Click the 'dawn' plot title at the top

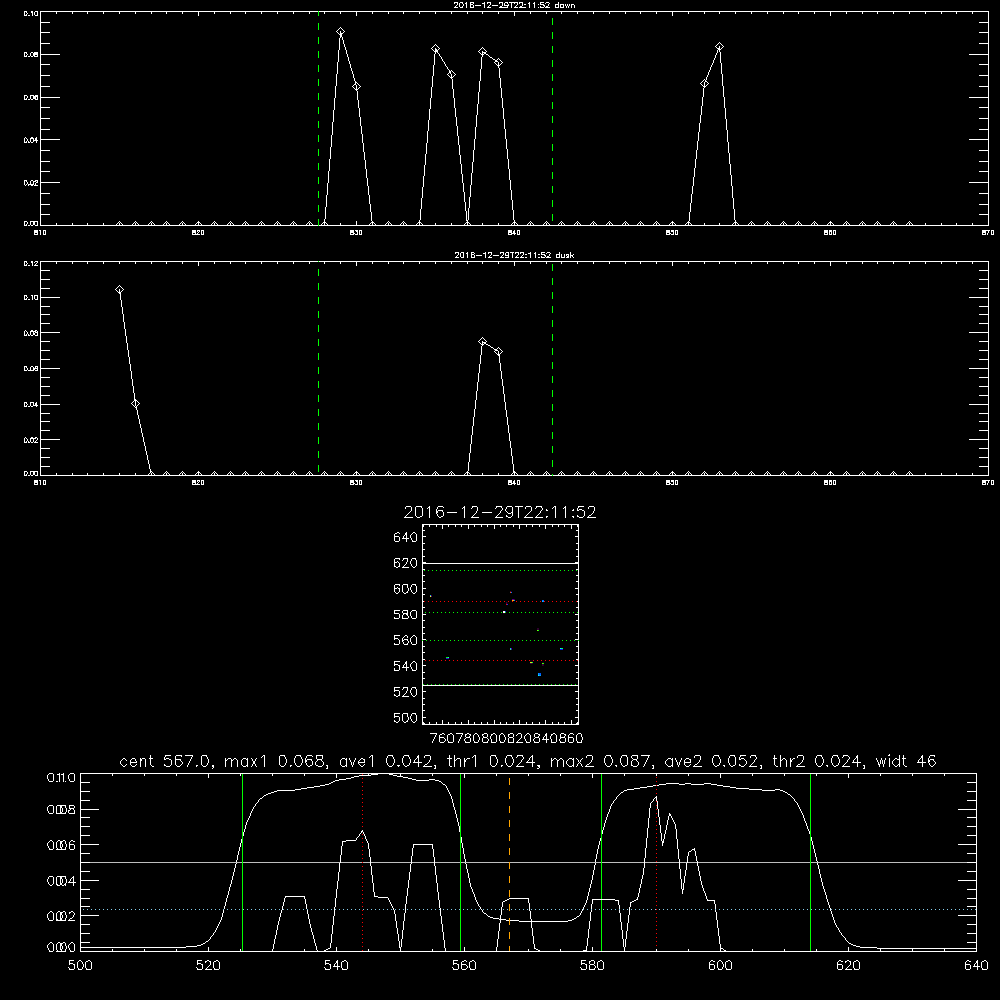coord(514,5)
